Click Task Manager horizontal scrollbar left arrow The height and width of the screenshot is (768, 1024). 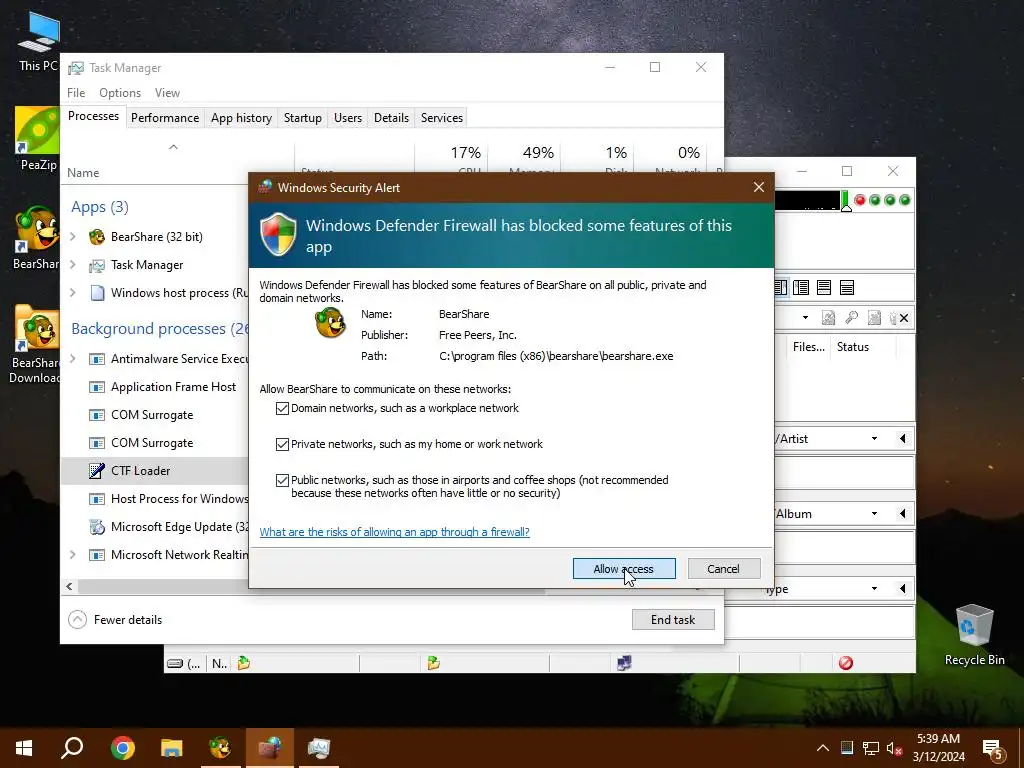(x=69, y=586)
